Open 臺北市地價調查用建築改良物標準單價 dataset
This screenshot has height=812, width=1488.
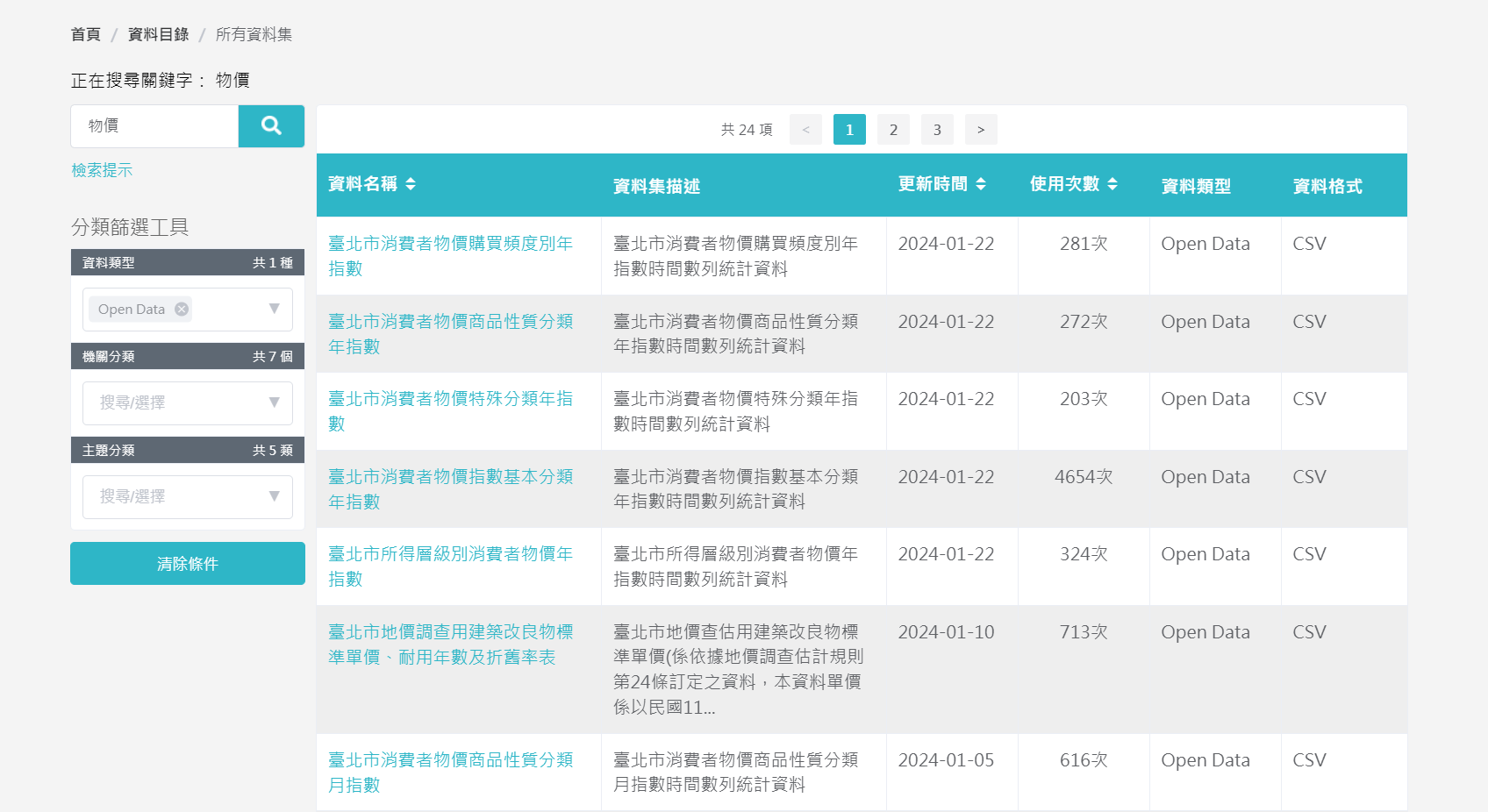pos(450,645)
